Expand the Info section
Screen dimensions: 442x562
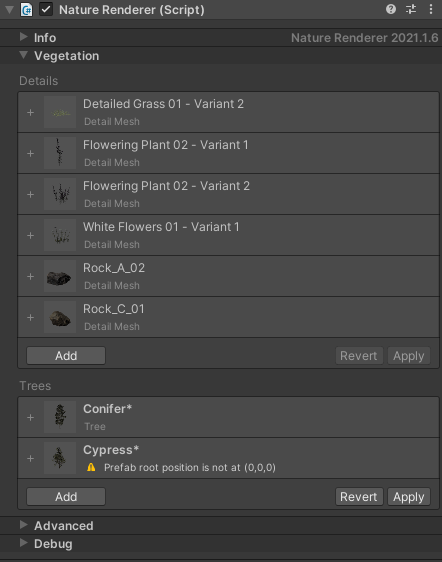24,37
